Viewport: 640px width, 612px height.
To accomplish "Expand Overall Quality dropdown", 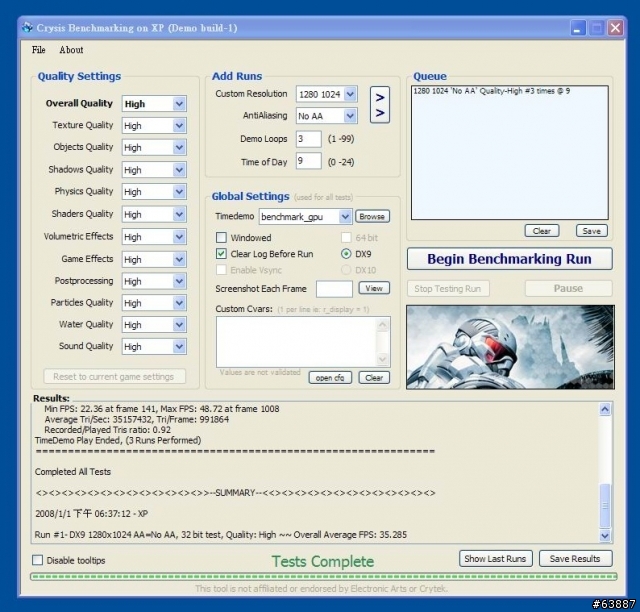I will click(x=179, y=104).
